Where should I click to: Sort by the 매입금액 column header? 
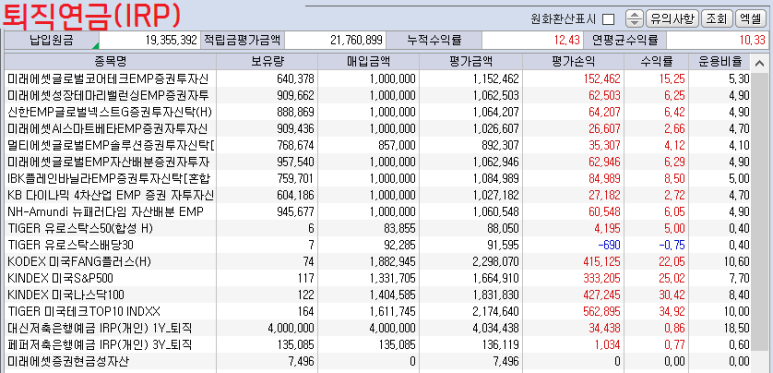tap(368, 62)
